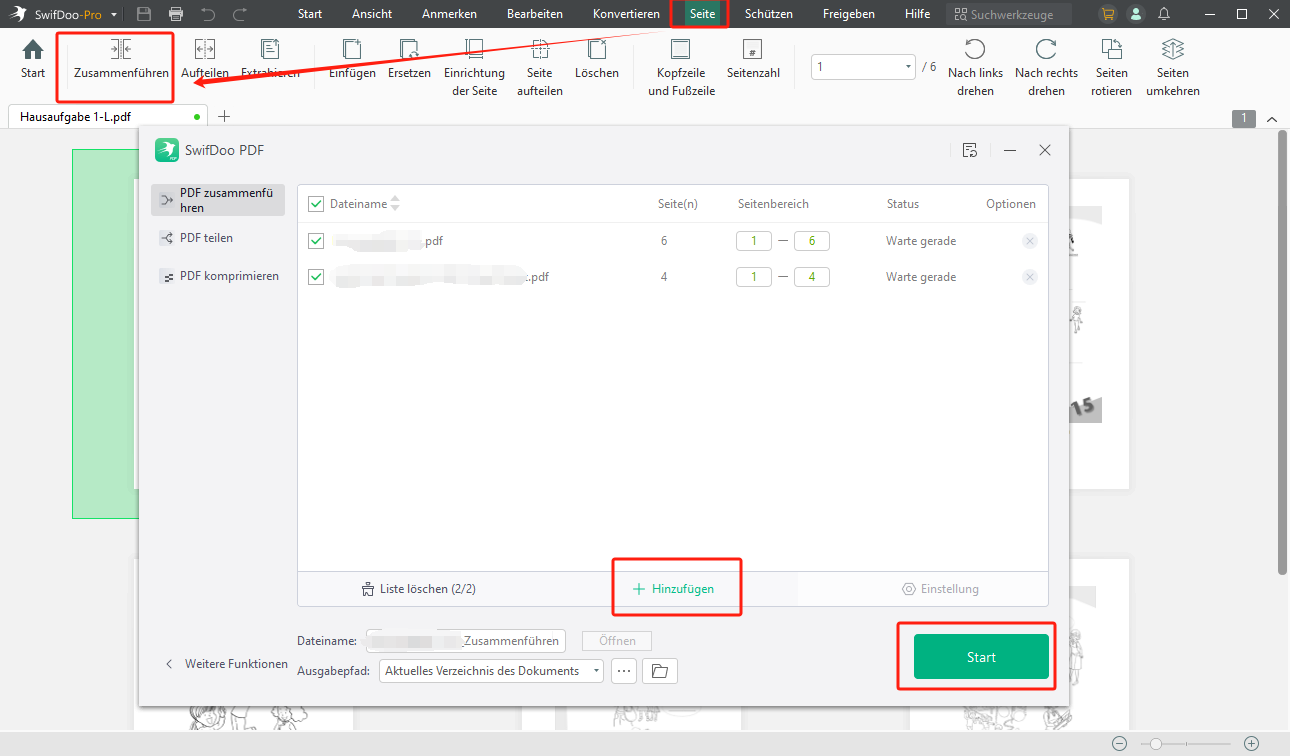The width and height of the screenshot is (1290, 756).
Task: Click the Seite aufteilen tool
Action: (x=540, y=68)
